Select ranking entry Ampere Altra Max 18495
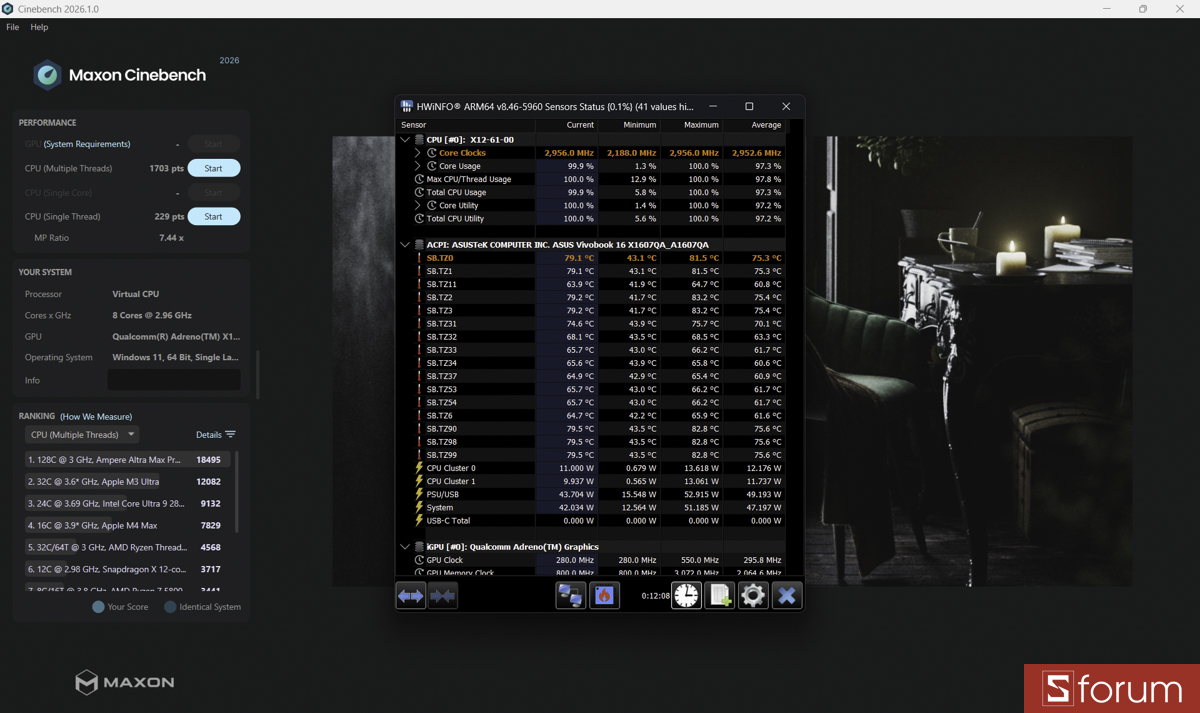Screen dimensions: 1200x713 coord(128,460)
